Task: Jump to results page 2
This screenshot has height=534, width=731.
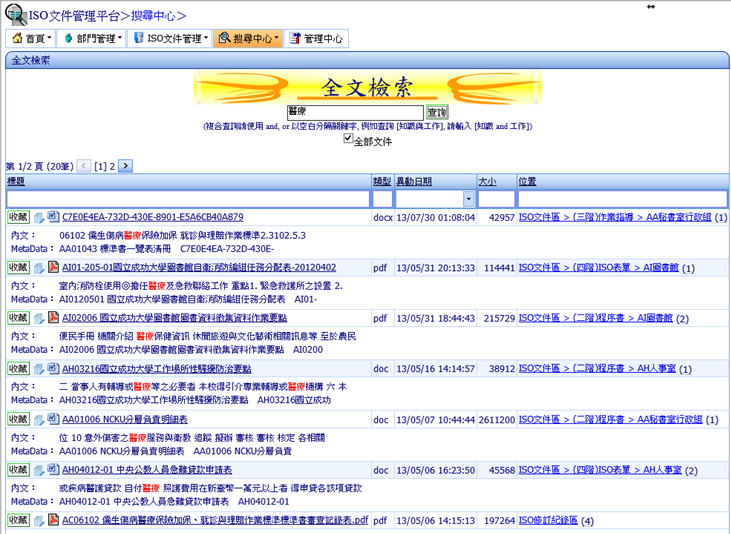Action: (112, 166)
